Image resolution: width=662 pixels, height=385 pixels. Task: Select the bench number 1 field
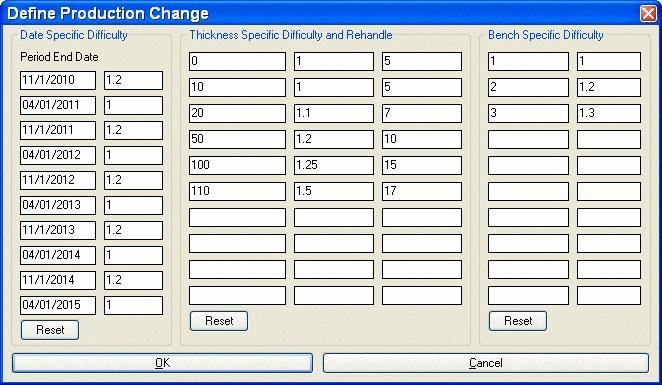tap(528, 61)
